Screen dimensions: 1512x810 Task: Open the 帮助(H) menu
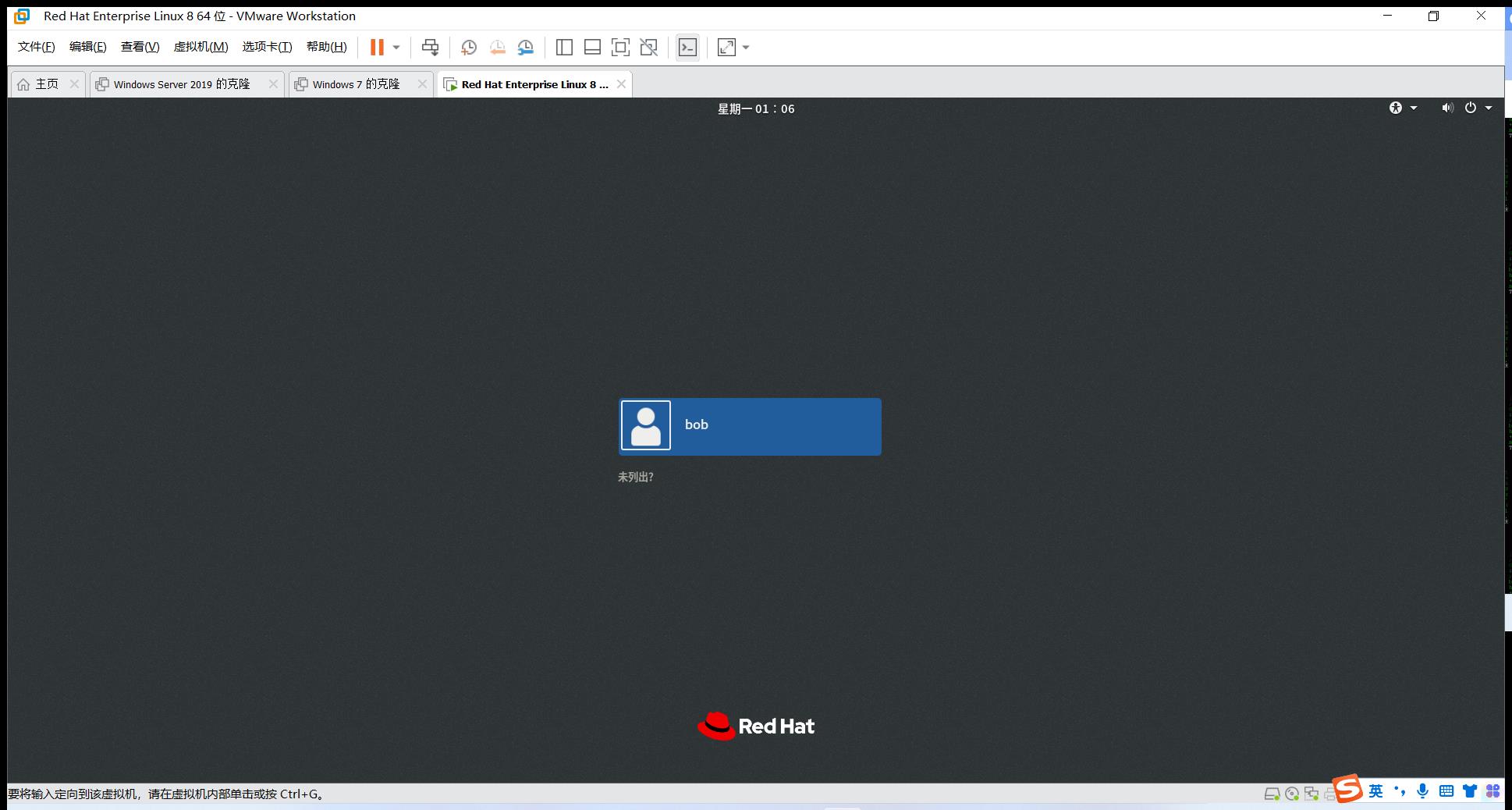[327, 47]
